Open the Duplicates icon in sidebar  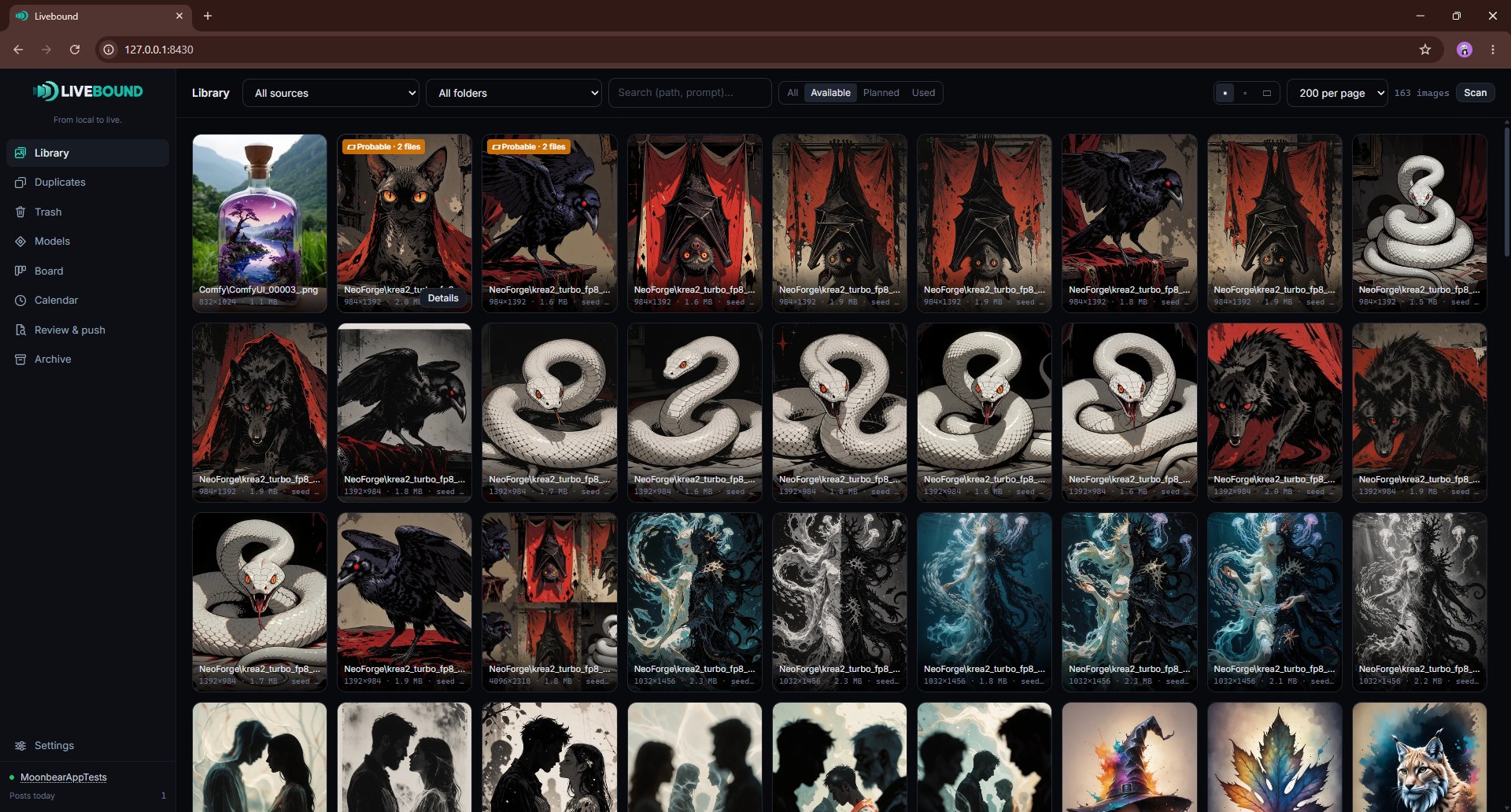tap(20, 183)
